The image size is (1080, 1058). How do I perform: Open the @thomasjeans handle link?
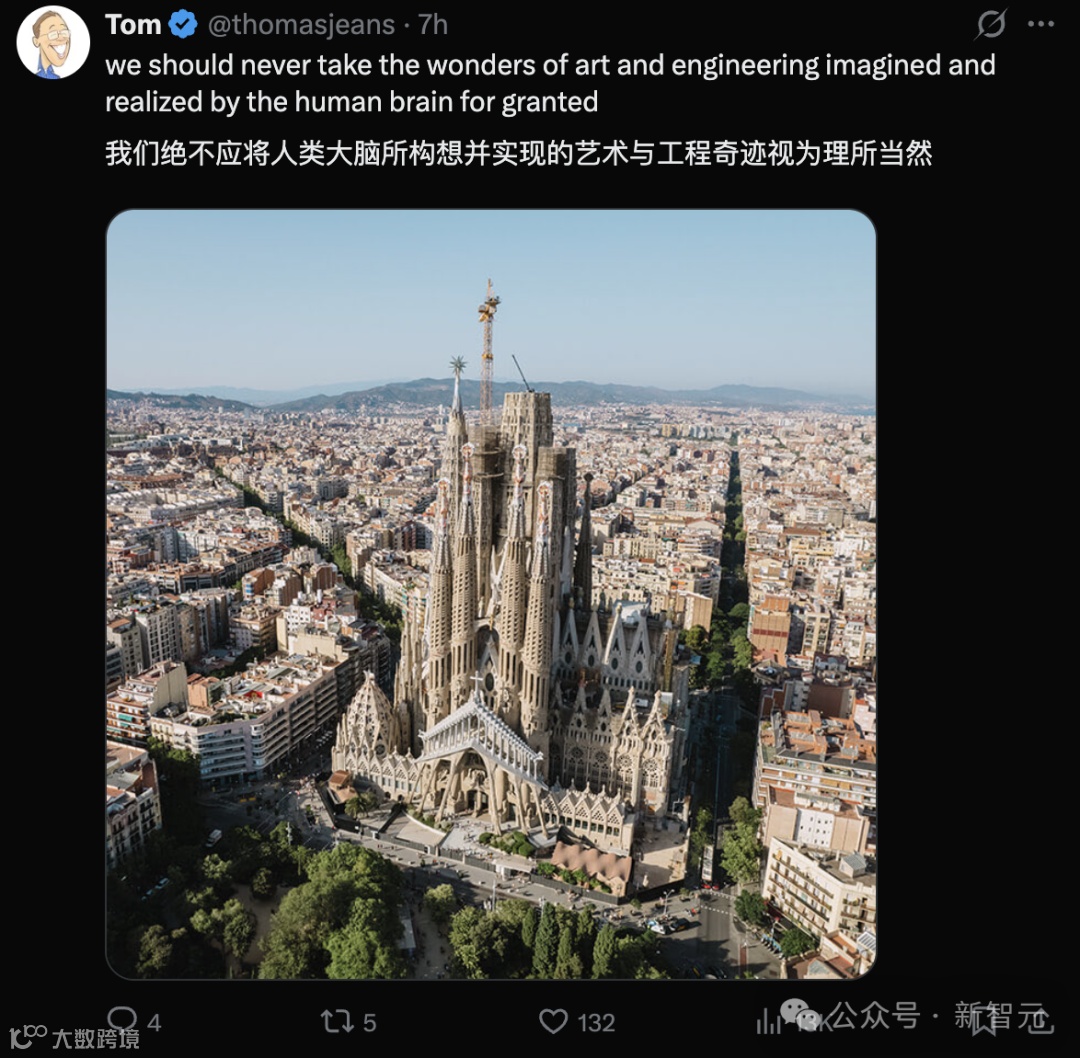pos(301,25)
